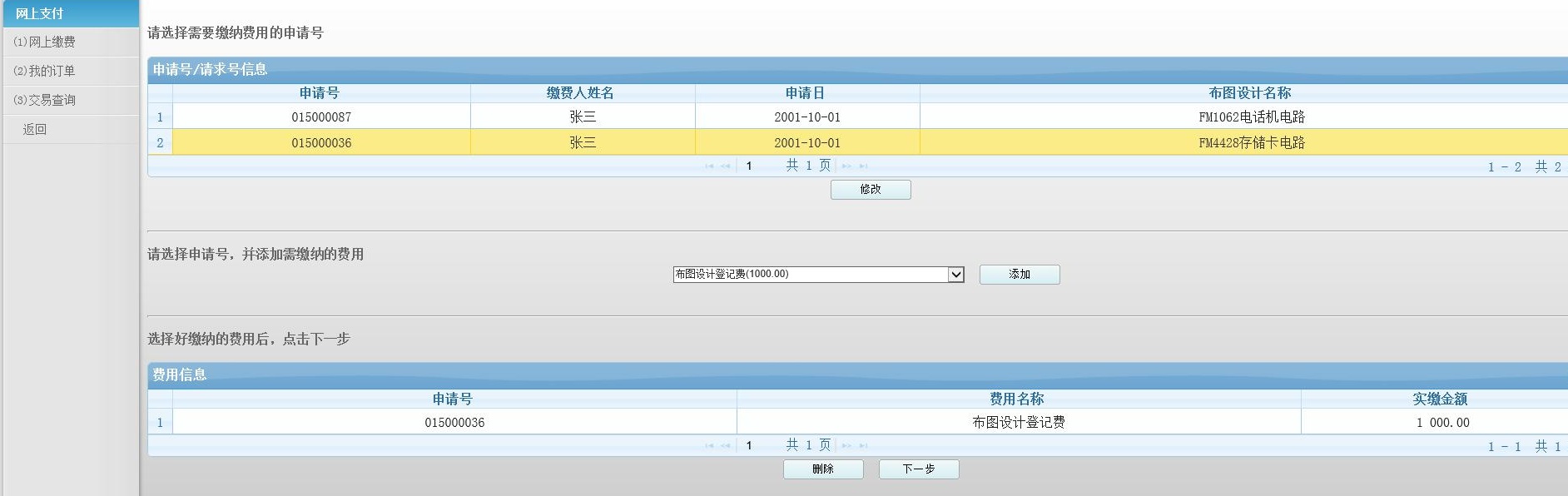Click last-page icon in application number grid pager
The image size is (1568, 496).
click(863, 166)
